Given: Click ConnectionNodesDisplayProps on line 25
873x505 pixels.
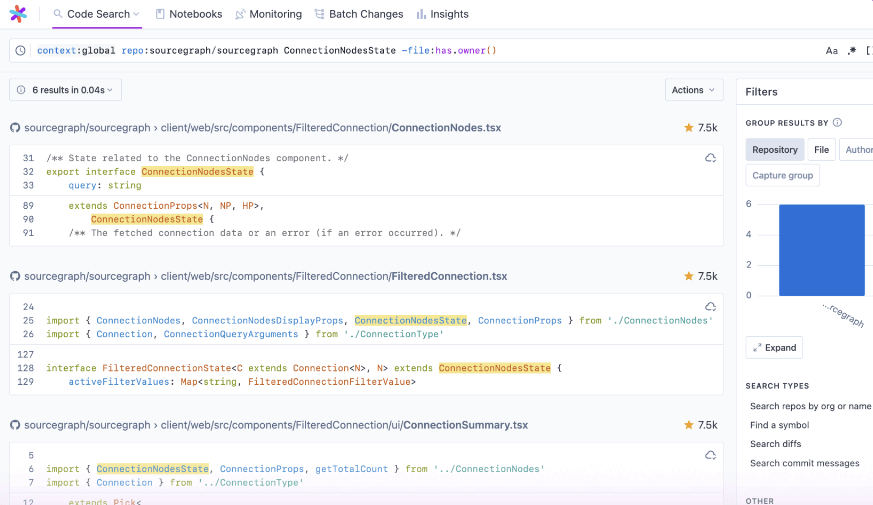Looking at the screenshot, I should [267, 321].
